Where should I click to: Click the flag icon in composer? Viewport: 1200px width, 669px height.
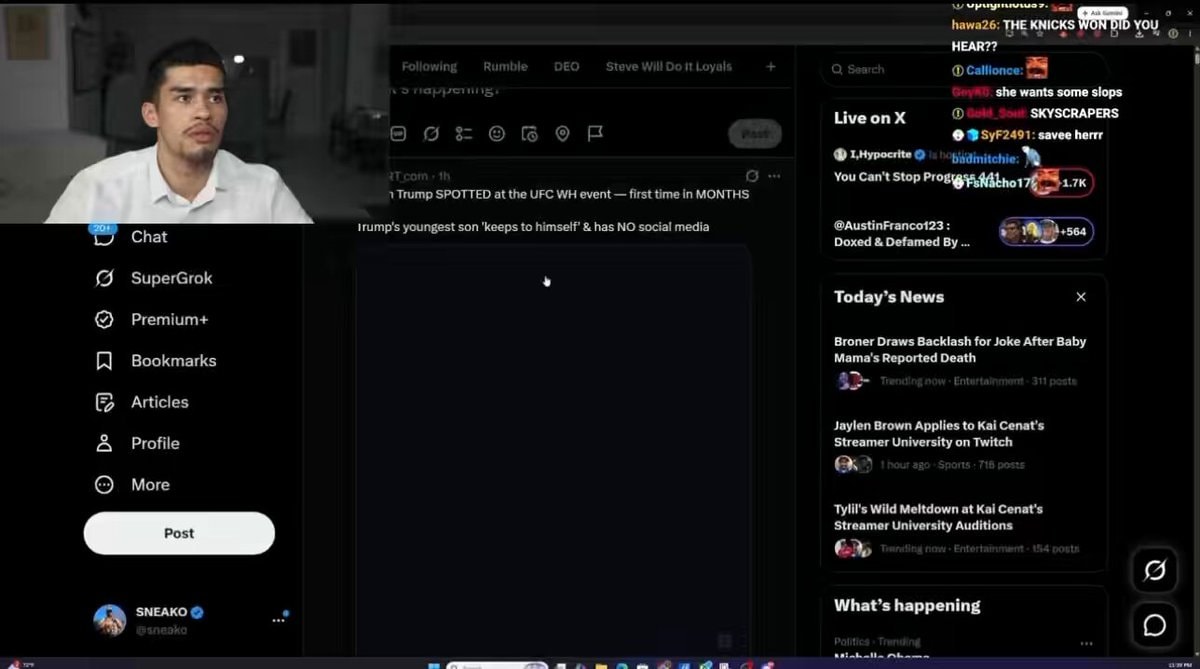(595, 133)
